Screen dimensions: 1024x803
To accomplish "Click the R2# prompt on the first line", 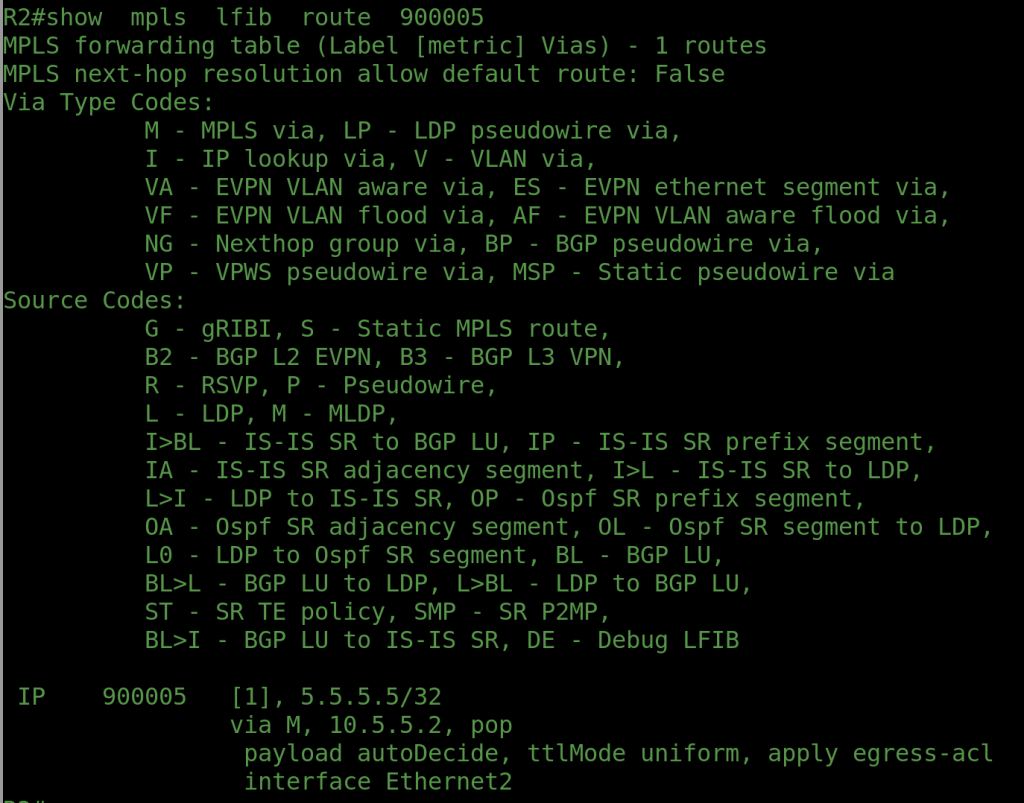I will (24, 17).
